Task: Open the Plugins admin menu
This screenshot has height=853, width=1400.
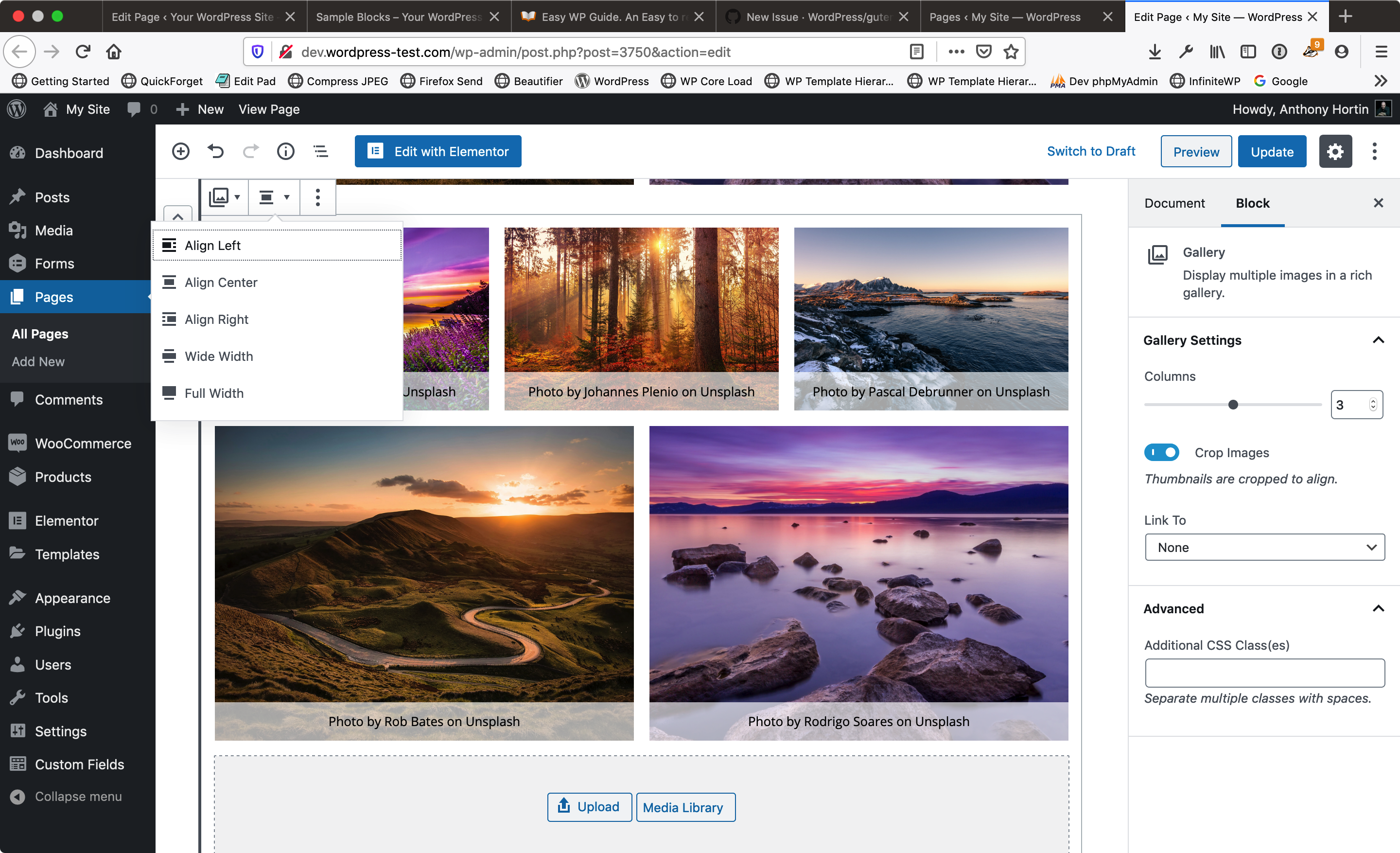Action: pyautogui.click(x=57, y=631)
